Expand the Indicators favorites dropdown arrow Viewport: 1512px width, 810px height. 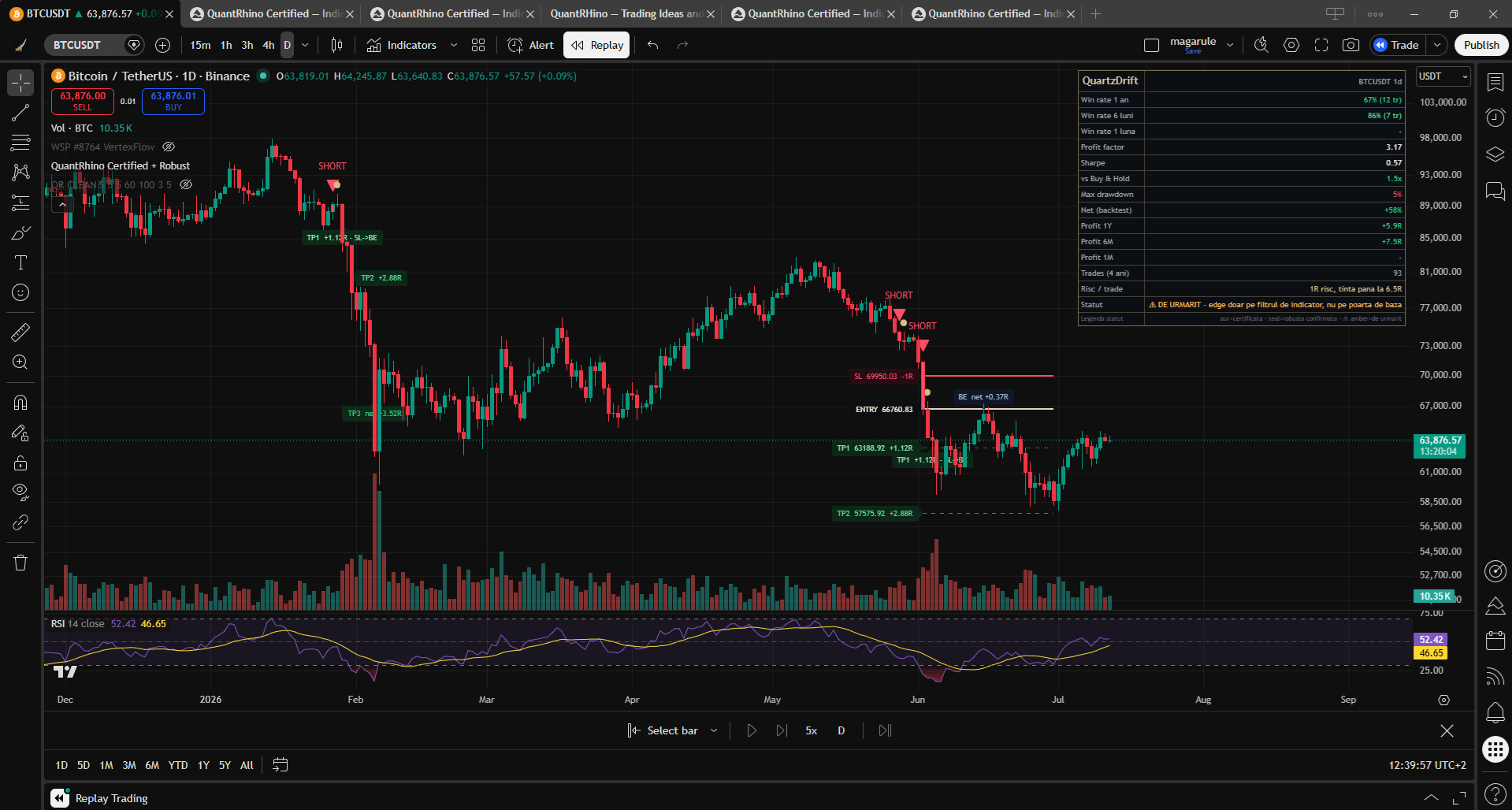coord(454,45)
